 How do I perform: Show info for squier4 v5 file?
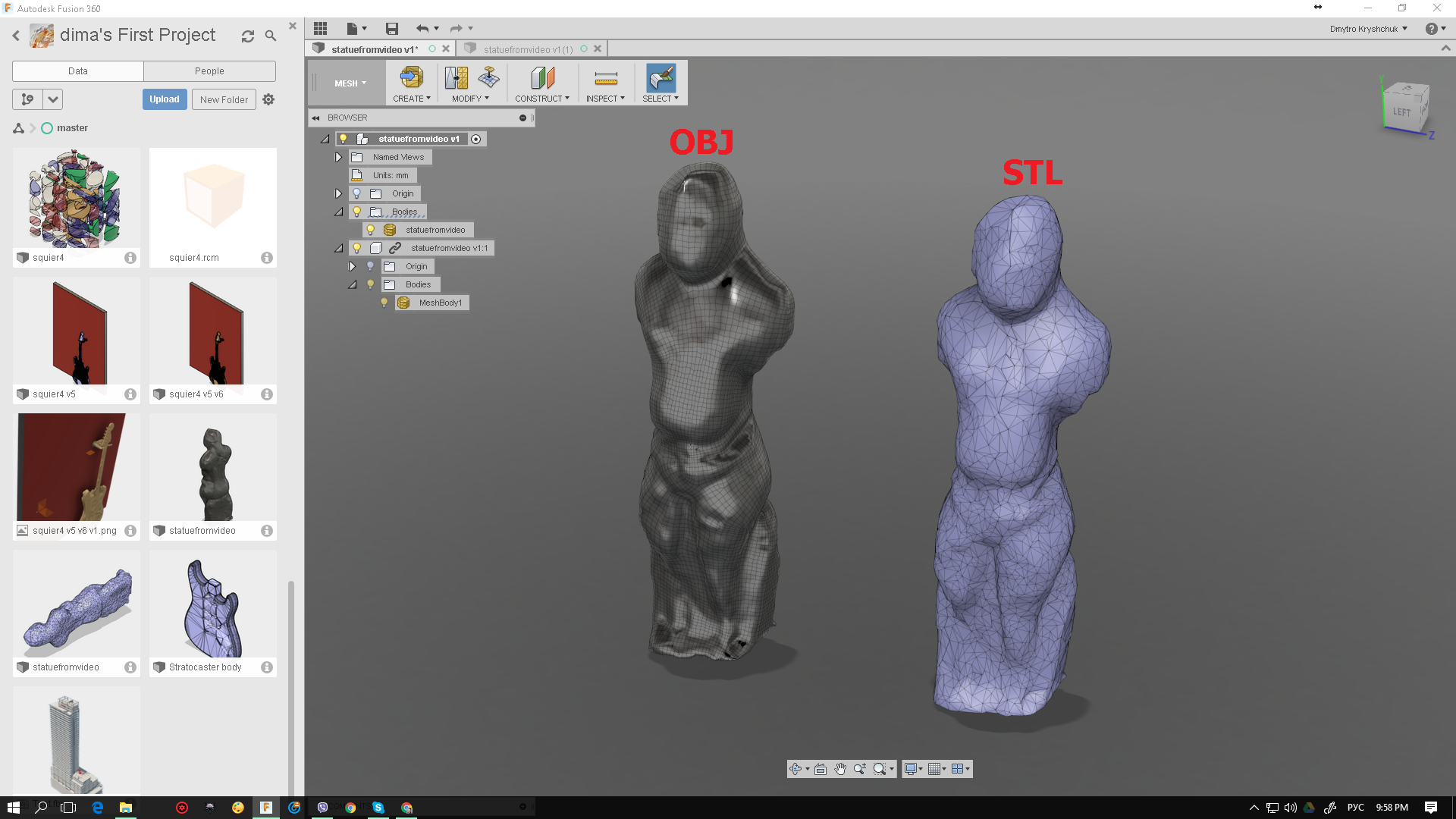point(130,394)
